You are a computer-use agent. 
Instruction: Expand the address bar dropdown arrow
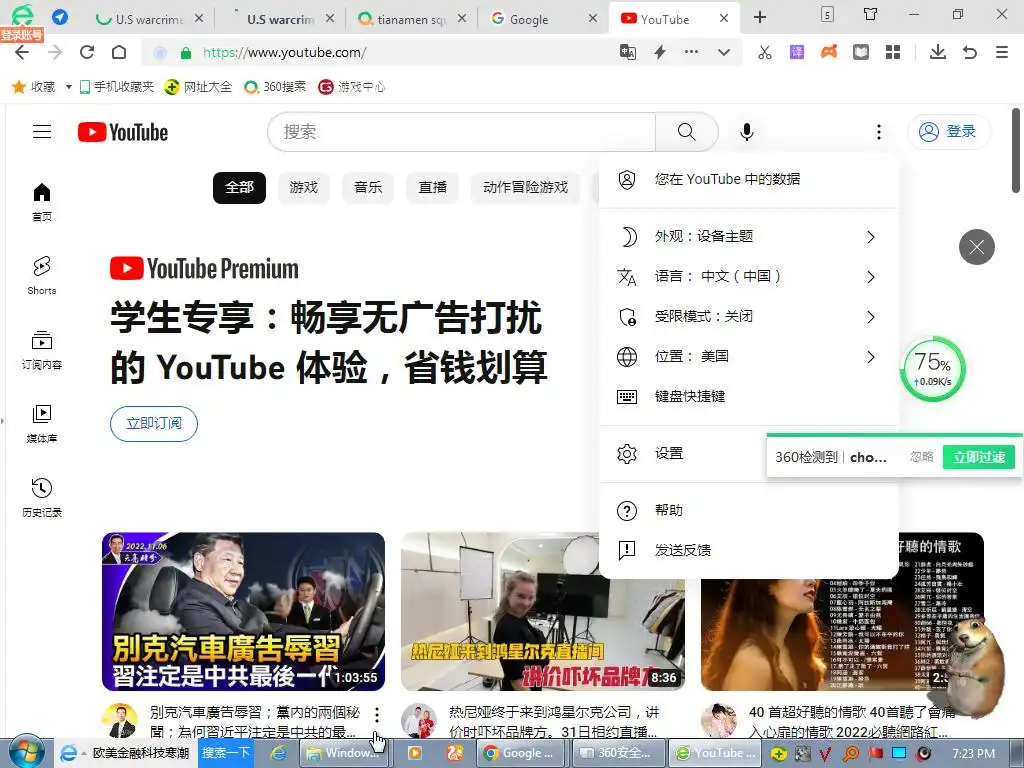pyautogui.click(x=724, y=52)
